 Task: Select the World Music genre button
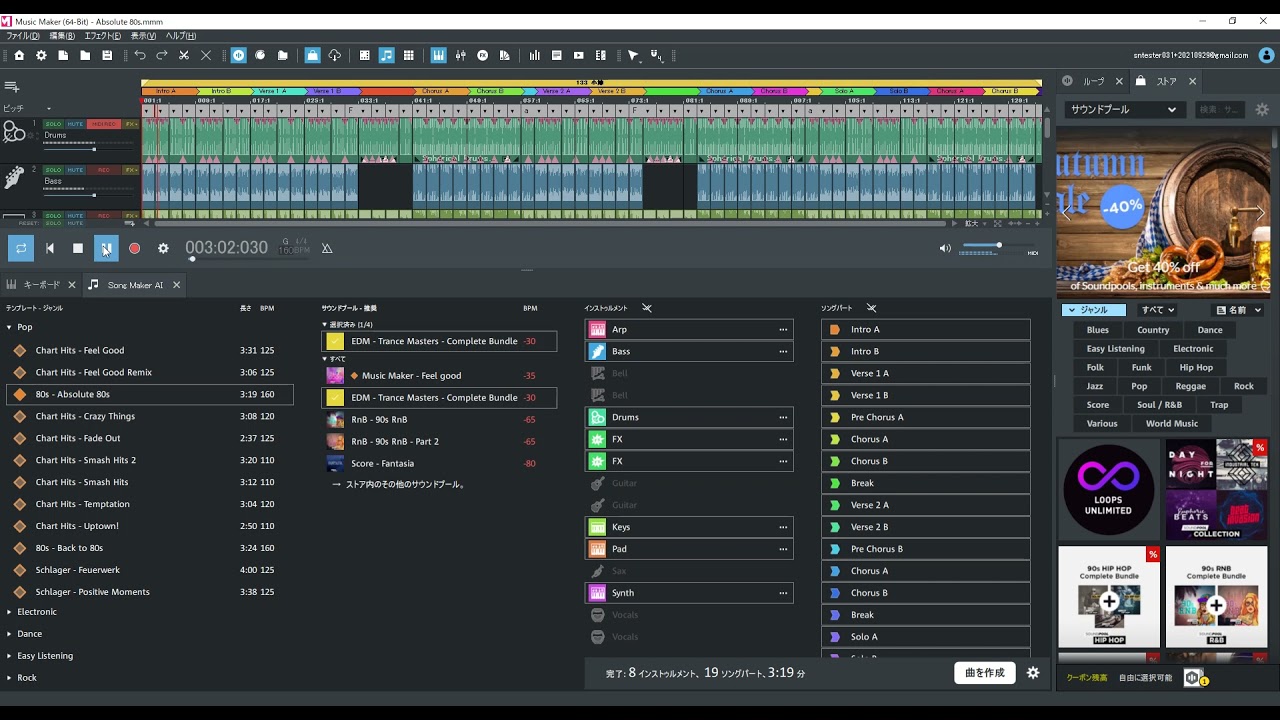(x=1172, y=424)
